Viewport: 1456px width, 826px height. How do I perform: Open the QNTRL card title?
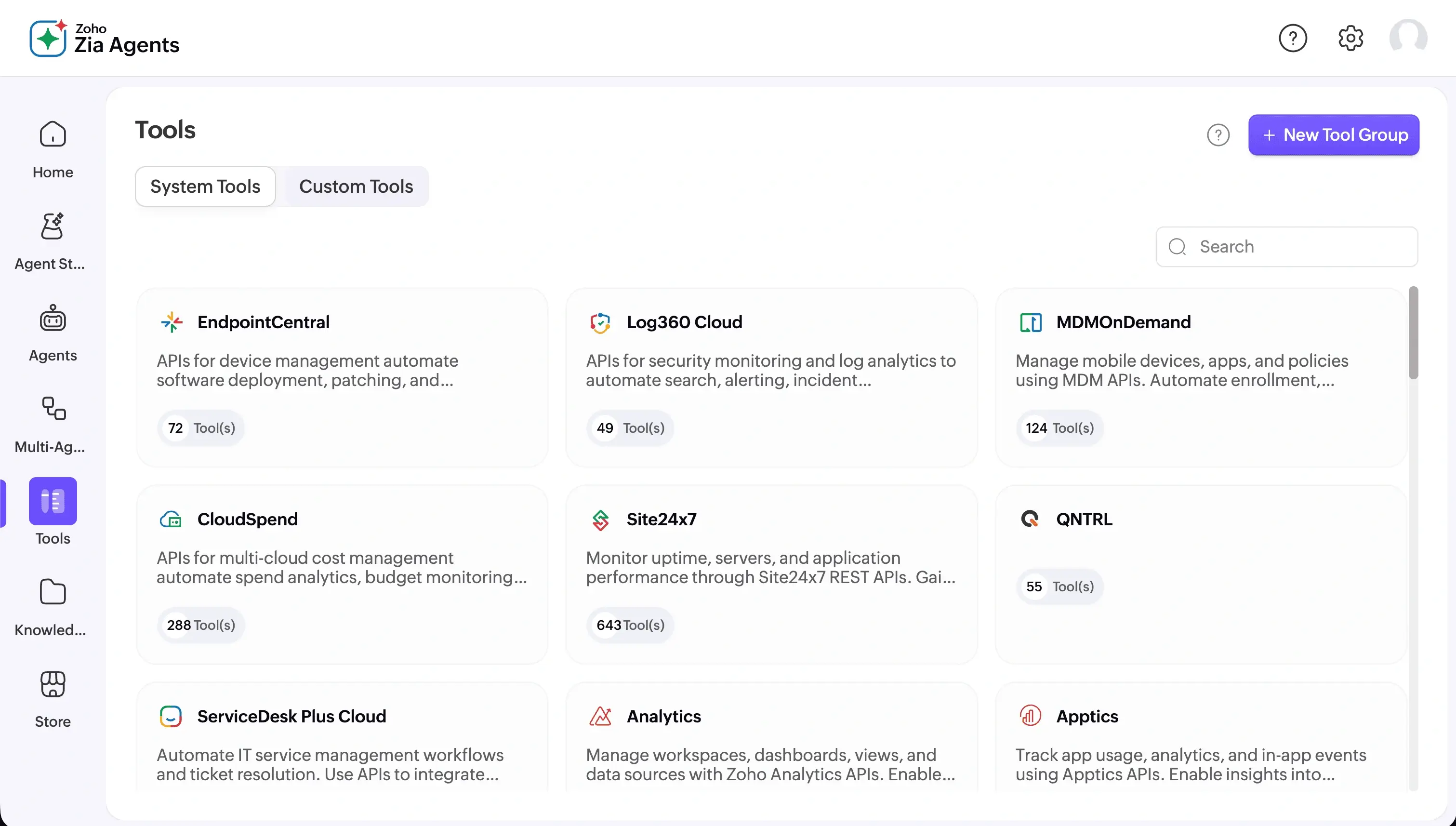point(1084,519)
